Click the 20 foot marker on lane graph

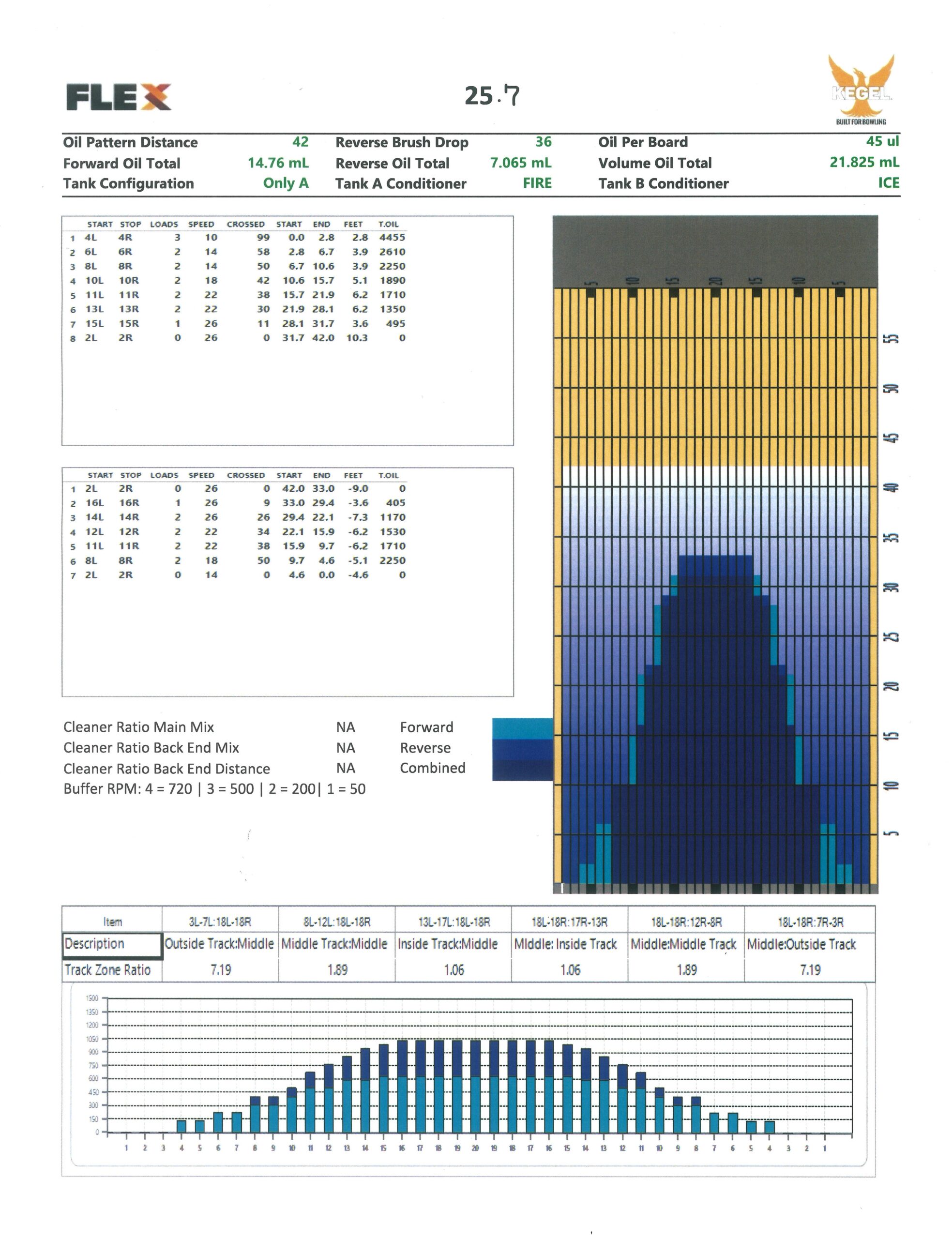click(891, 687)
